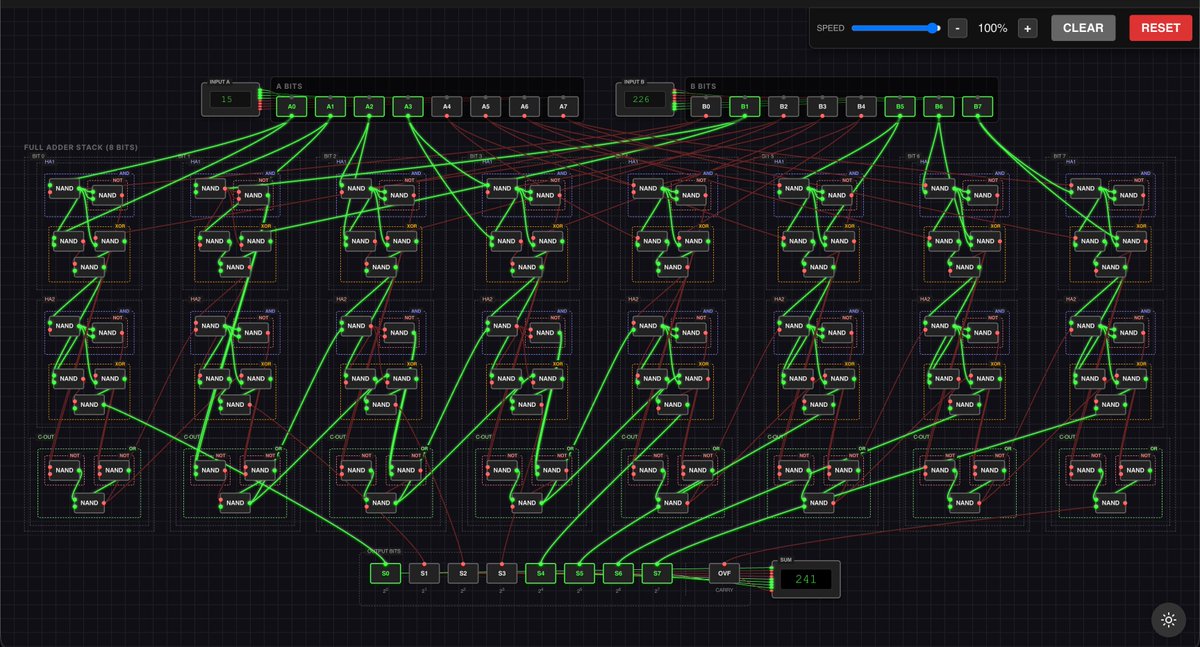This screenshot has height=647, width=1200.
Task: Switch off input bit A3
Action: click(x=408, y=106)
